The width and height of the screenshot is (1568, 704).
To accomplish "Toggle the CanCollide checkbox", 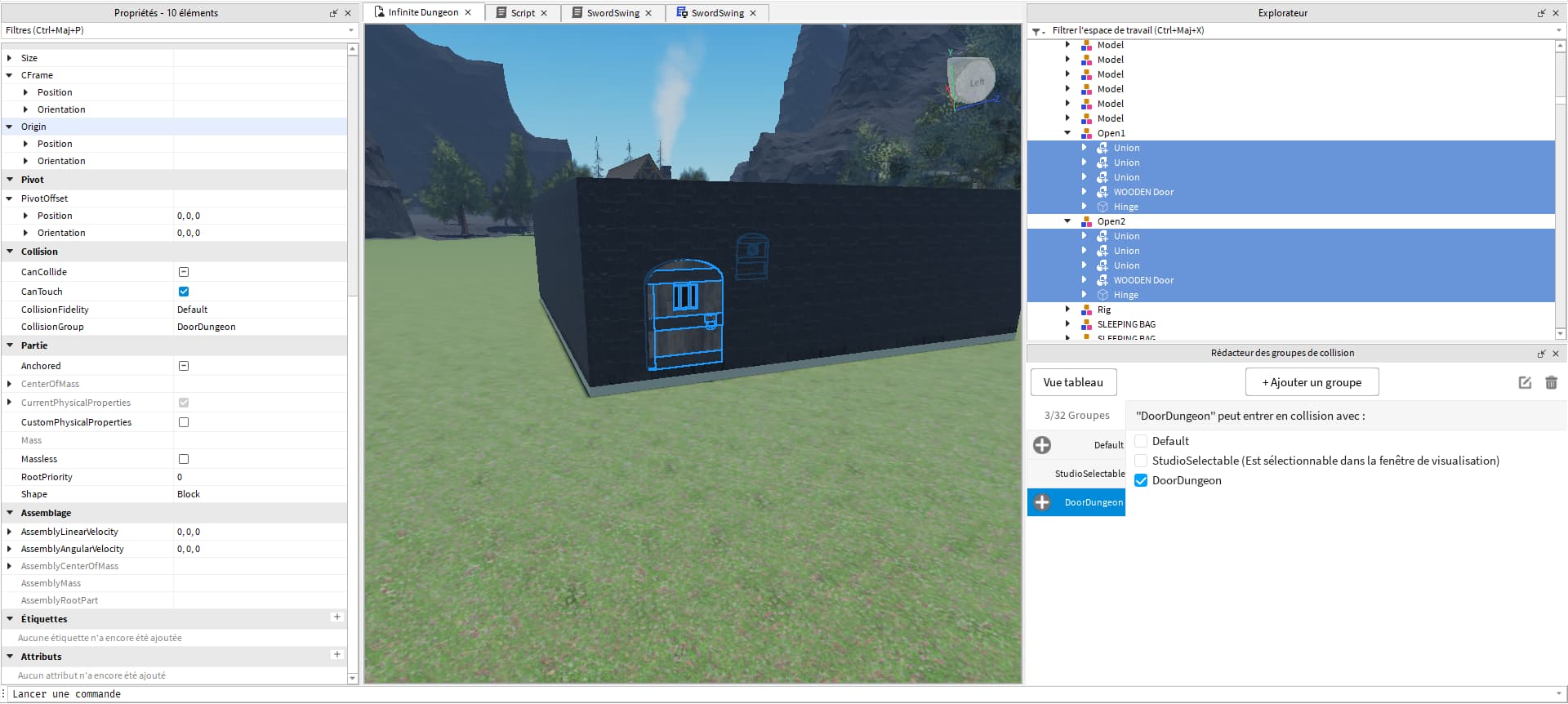I will coord(184,272).
